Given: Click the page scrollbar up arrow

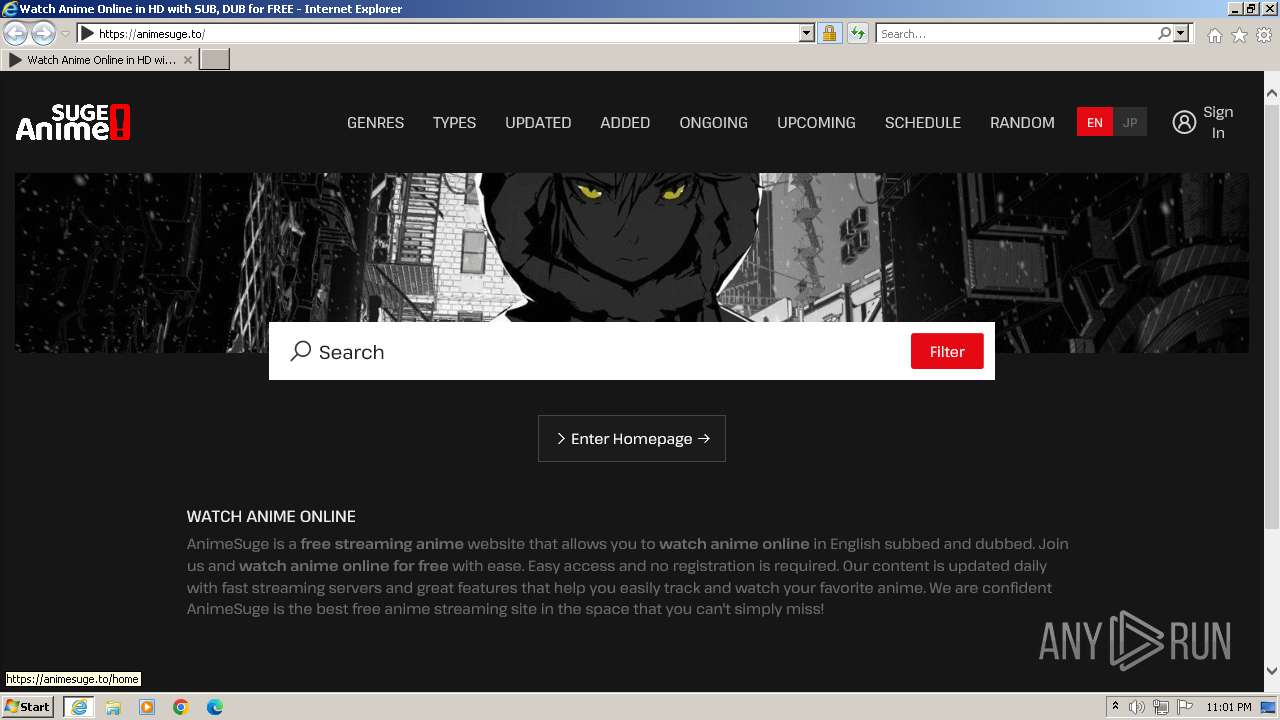Looking at the screenshot, I should coord(1272,94).
